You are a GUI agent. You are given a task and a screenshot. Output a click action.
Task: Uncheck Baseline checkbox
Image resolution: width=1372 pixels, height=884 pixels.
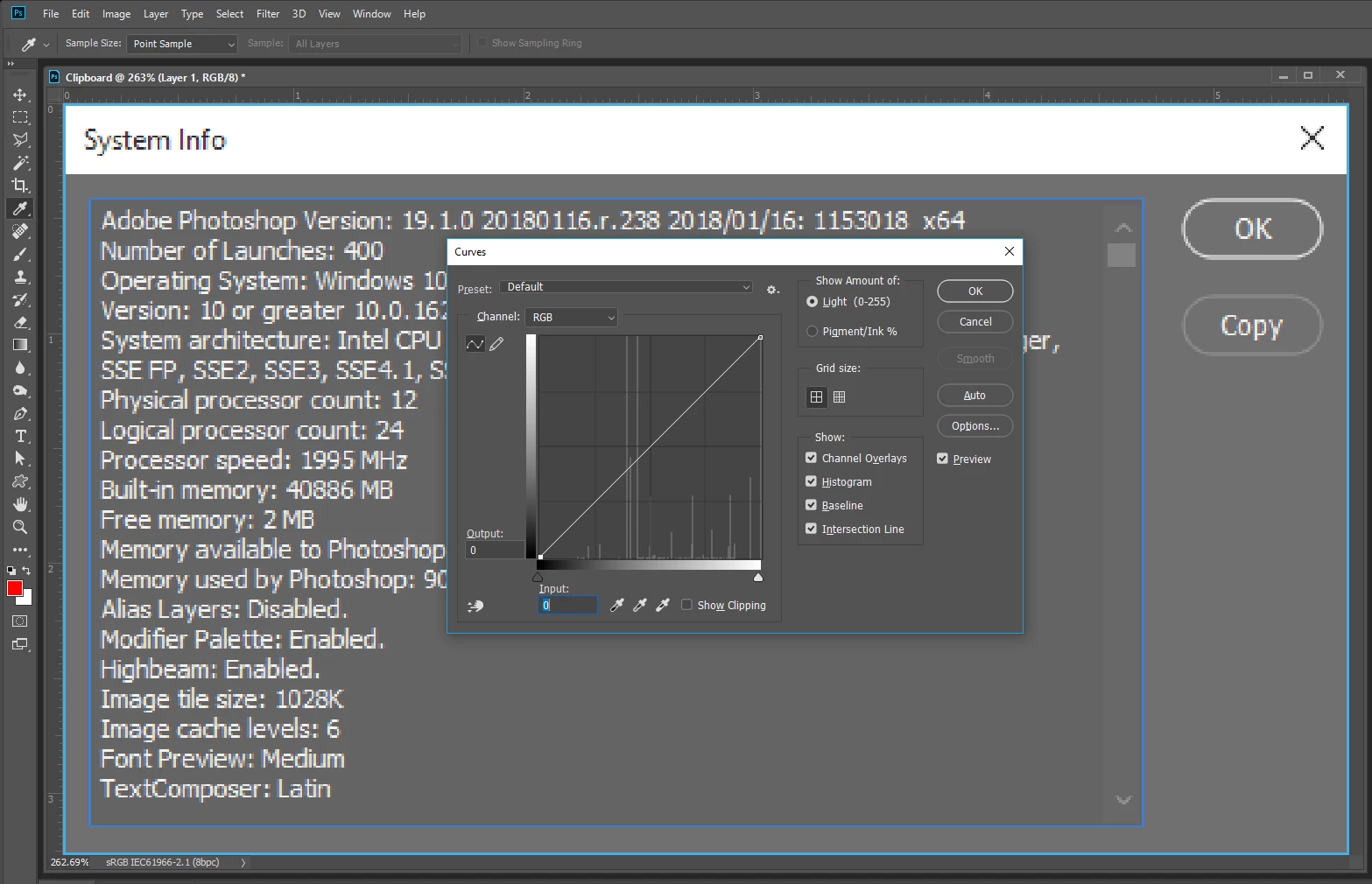(x=811, y=505)
